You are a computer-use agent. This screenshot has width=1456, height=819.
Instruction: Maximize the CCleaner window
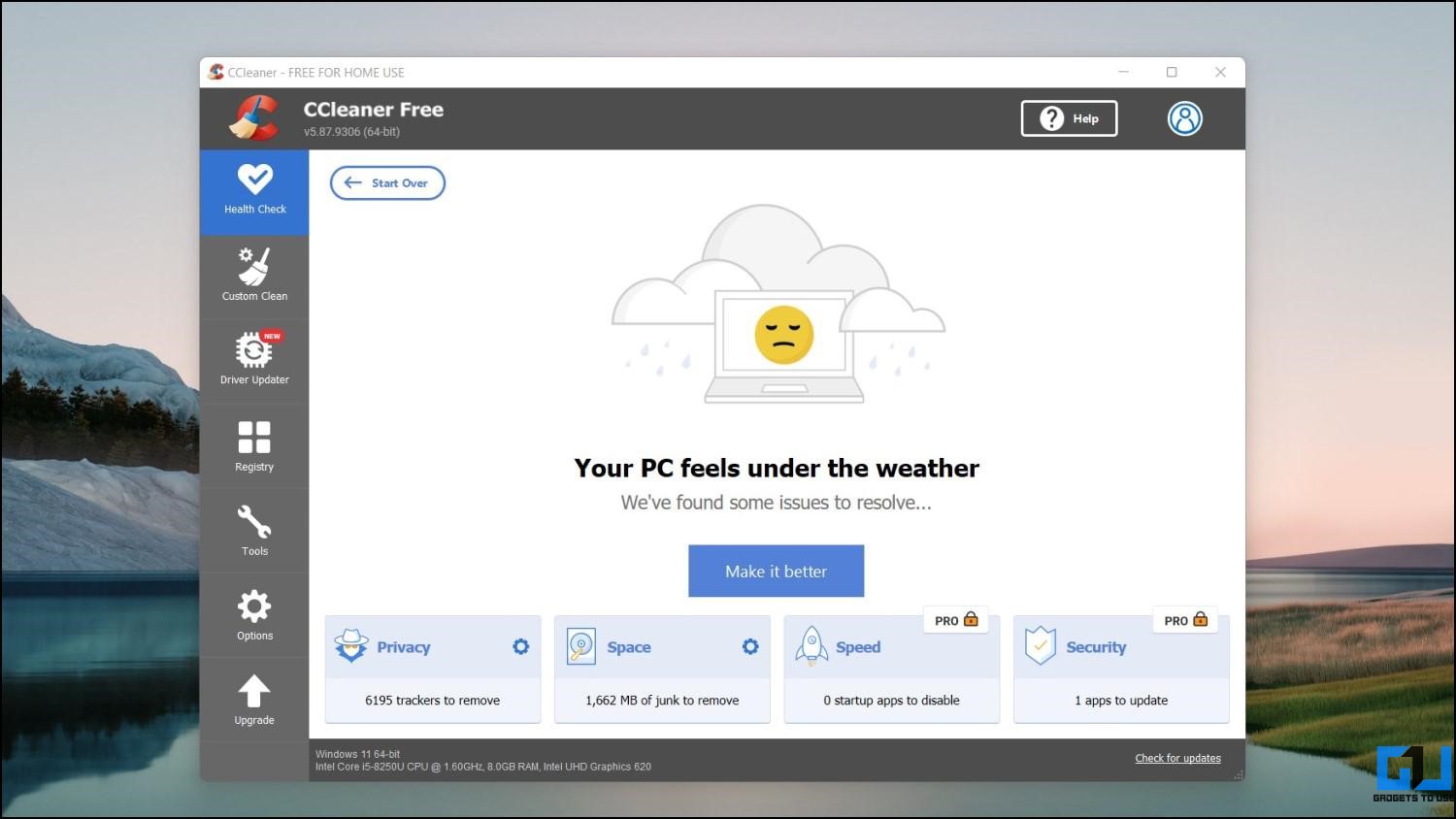(1172, 72)
